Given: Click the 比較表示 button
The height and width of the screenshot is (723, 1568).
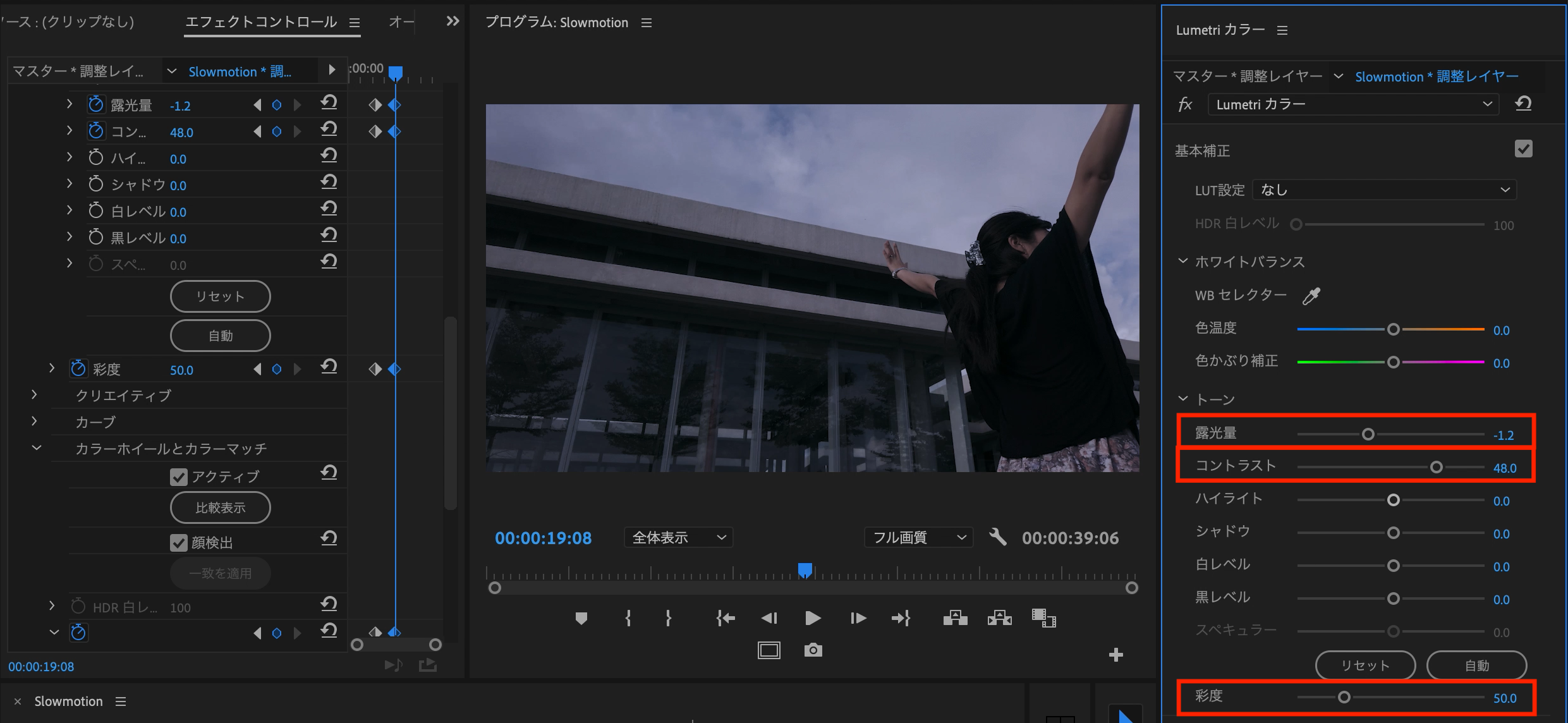Looking at the screenshot, I should tap(220, 507).
